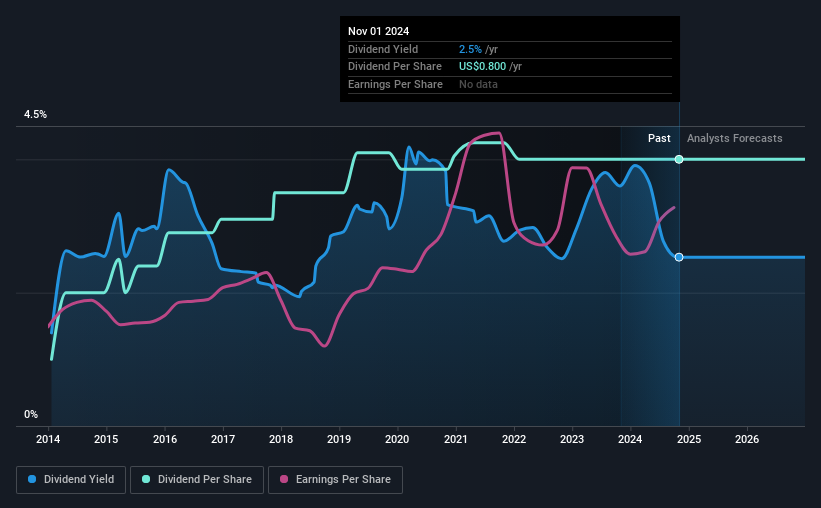Click the '2.5%' dividend yield value

point(470,49)
